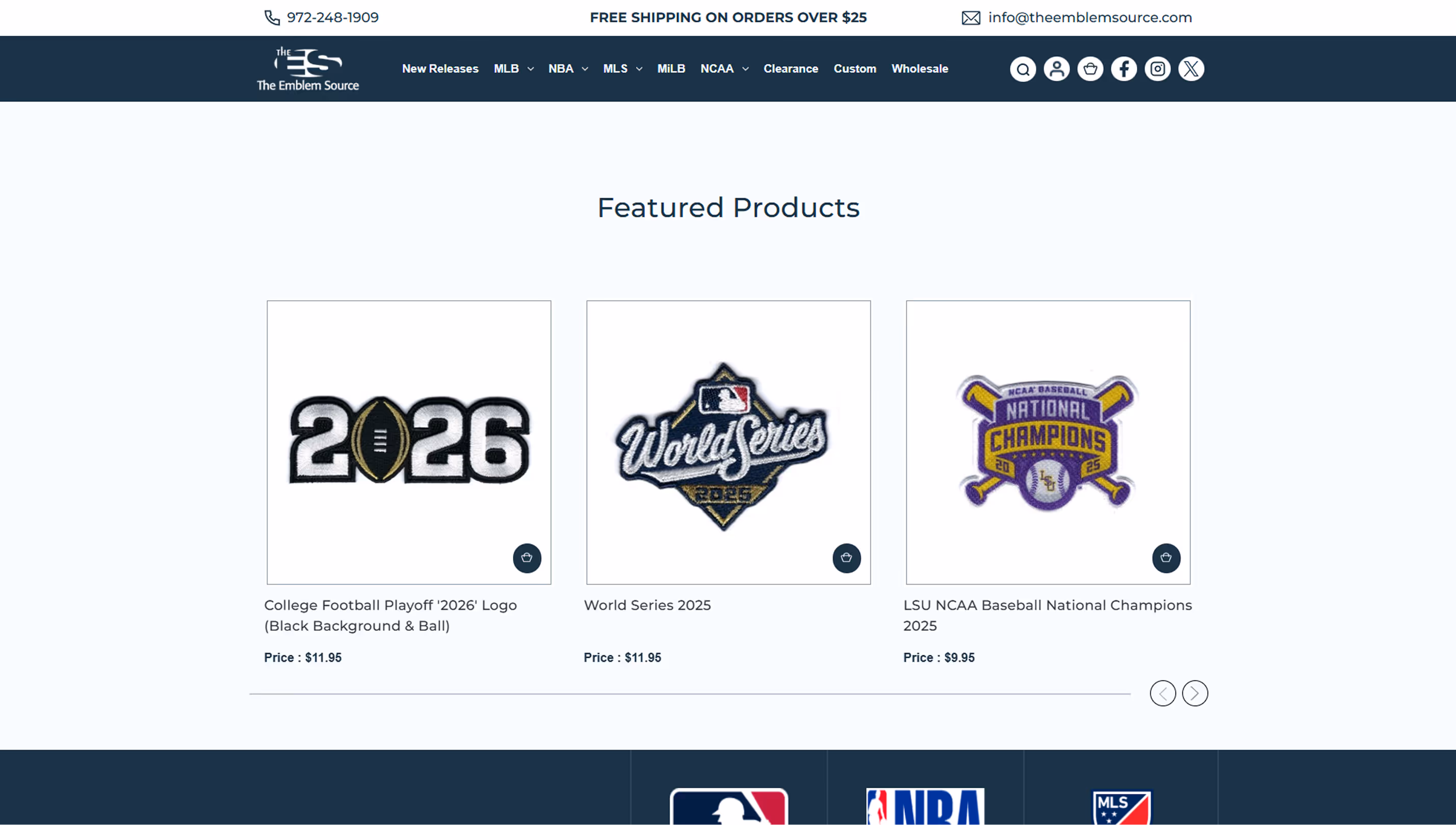Open the MLB league logo tile
The height and width of the screenshot is (825, 1456).
click(729, 806)
